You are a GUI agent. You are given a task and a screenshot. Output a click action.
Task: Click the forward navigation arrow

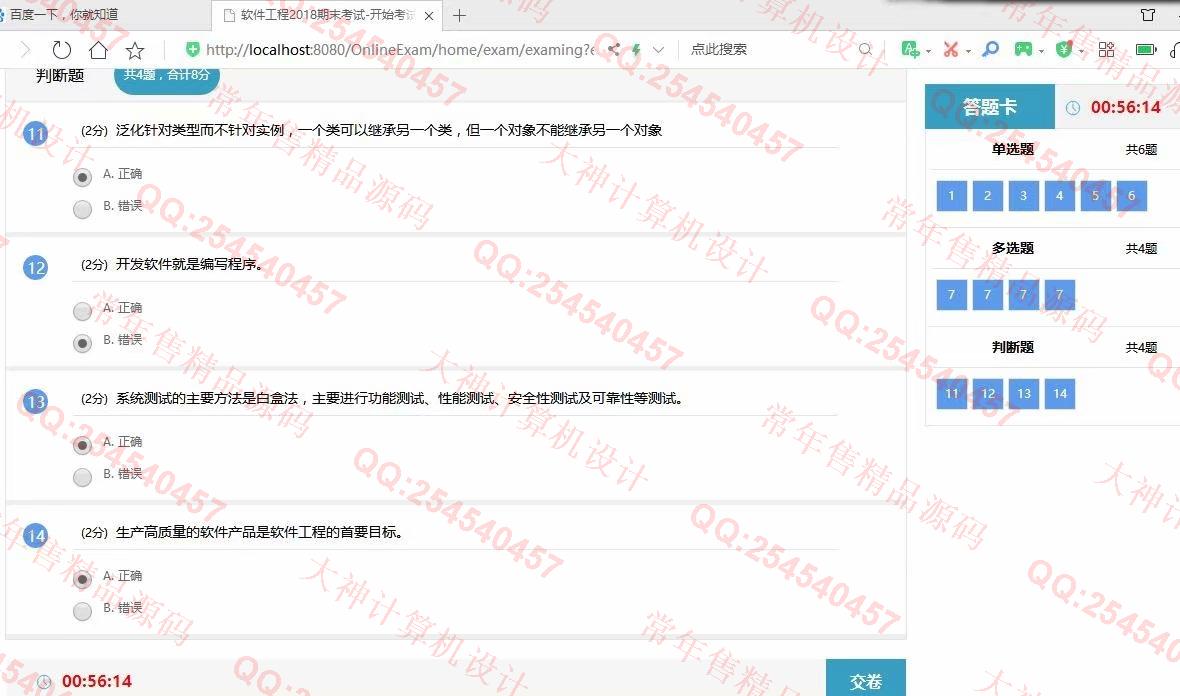coord(26,50)
